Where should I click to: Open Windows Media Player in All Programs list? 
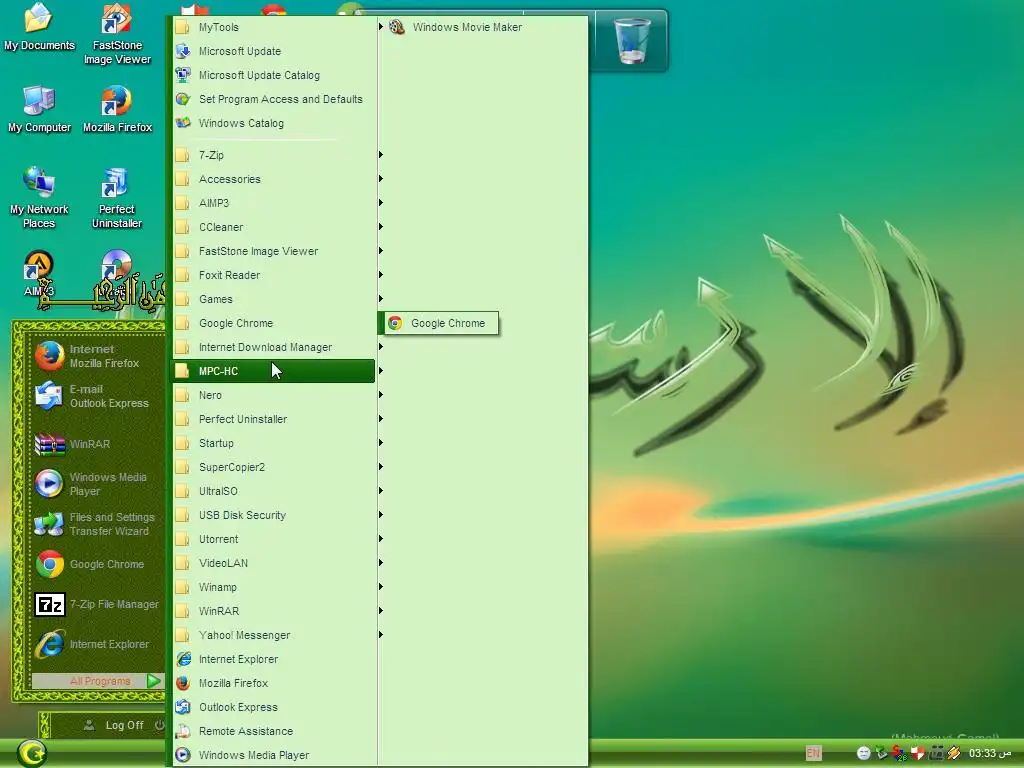click(274, 755)
